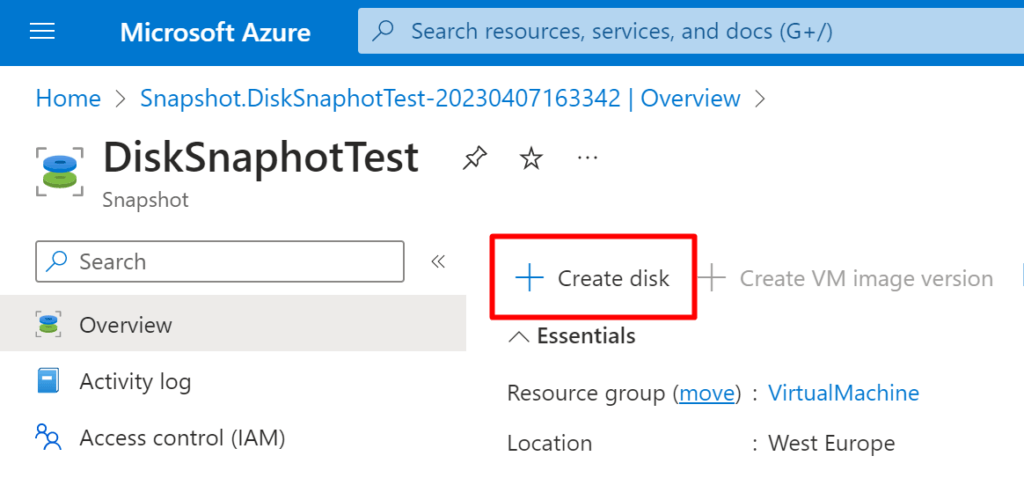Mark snapshot as favorite with star
Image resolution: width=1024 pixels, height=478 pixels.
click(x=531, y=158)
